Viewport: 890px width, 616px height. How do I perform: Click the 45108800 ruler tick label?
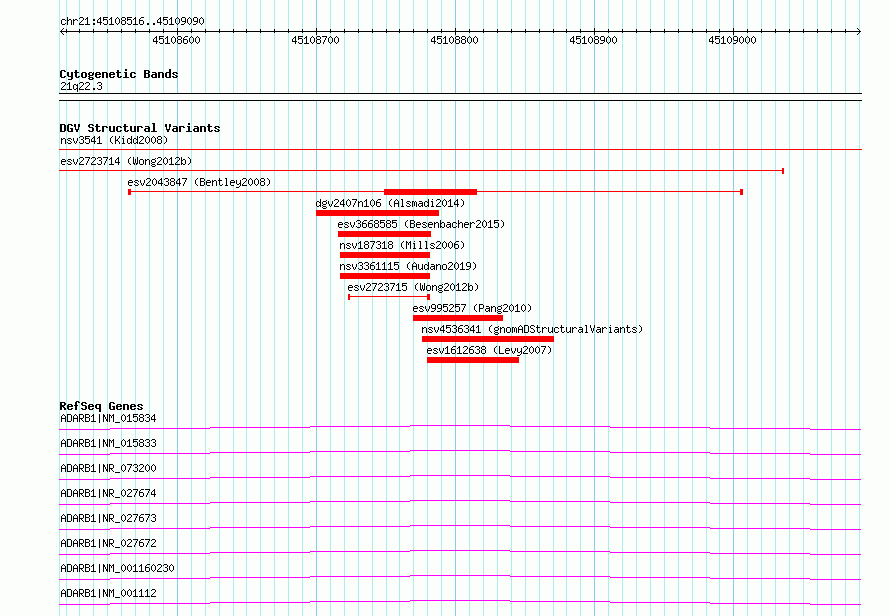coord(454,40)
